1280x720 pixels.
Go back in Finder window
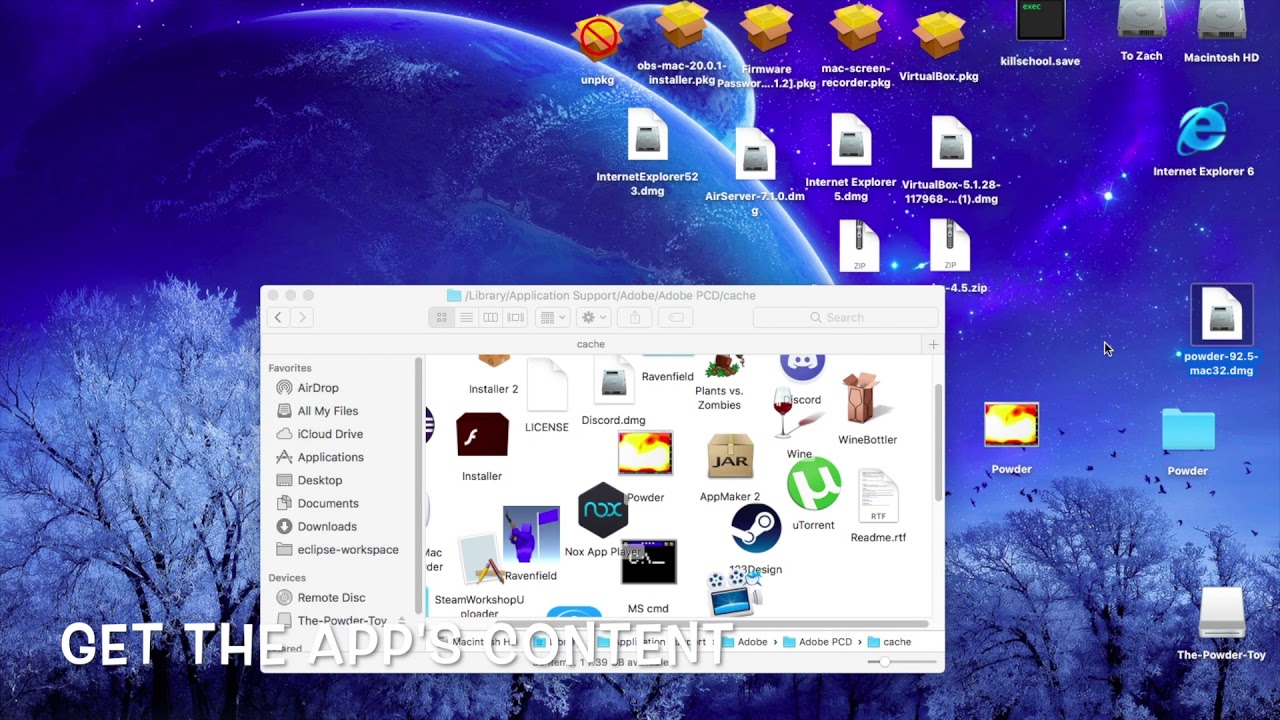[x=278, y=317]
